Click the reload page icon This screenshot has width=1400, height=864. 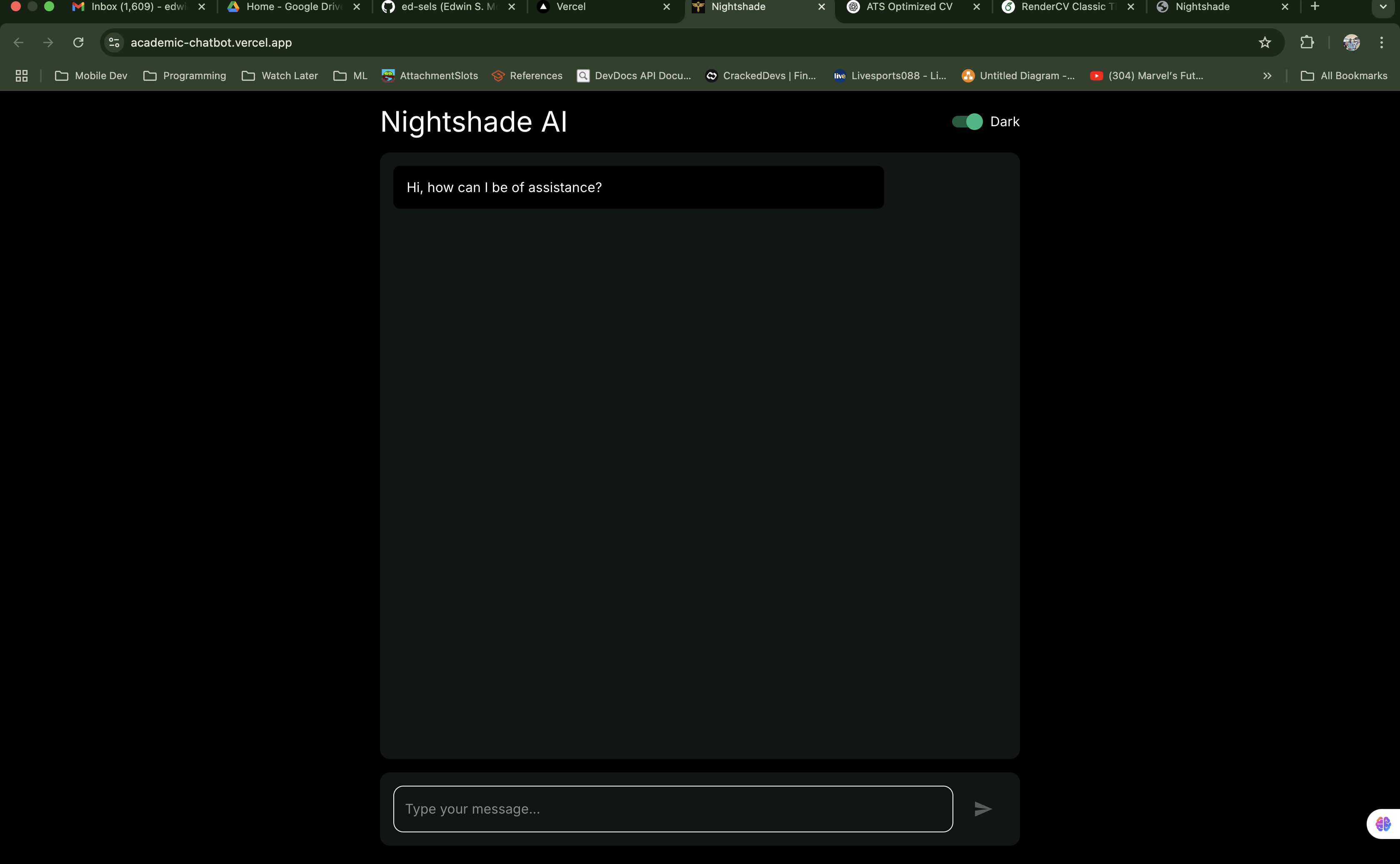pos(78,42)
